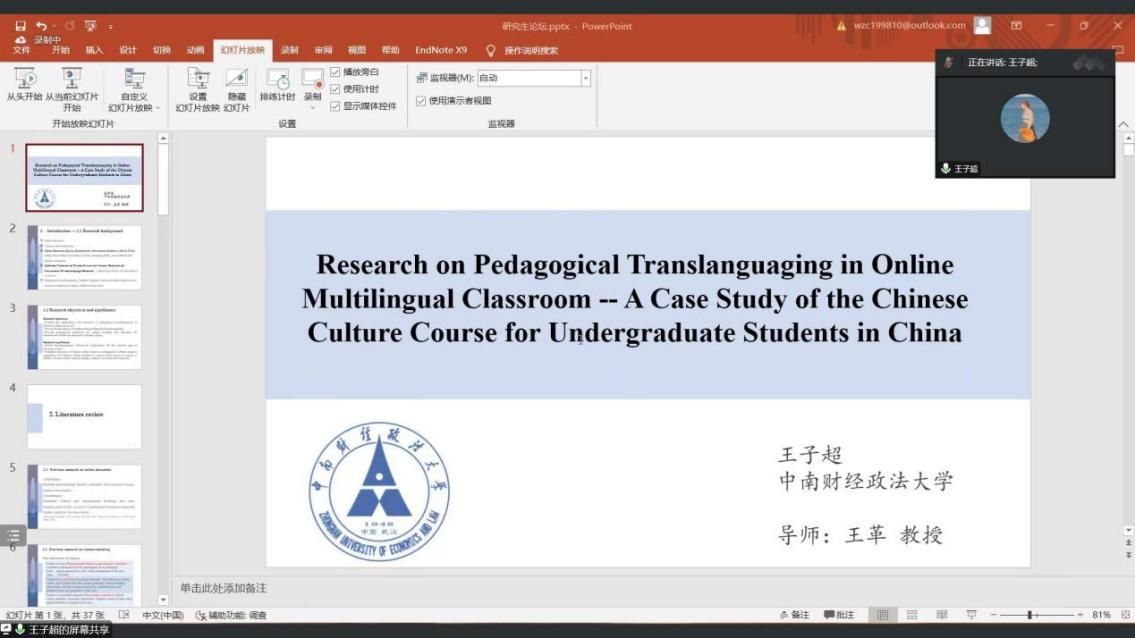Screen dimensions: 1135x638
Task: Open Set Up Slide Show (设置幻灯片放映)
Action: click(x=198, y=90)
